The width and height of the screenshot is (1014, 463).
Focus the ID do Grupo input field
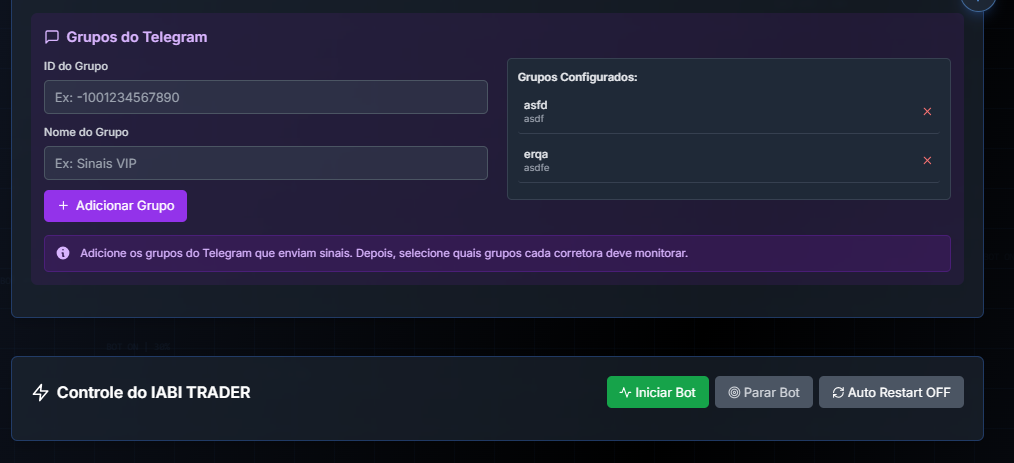point(266,97)
